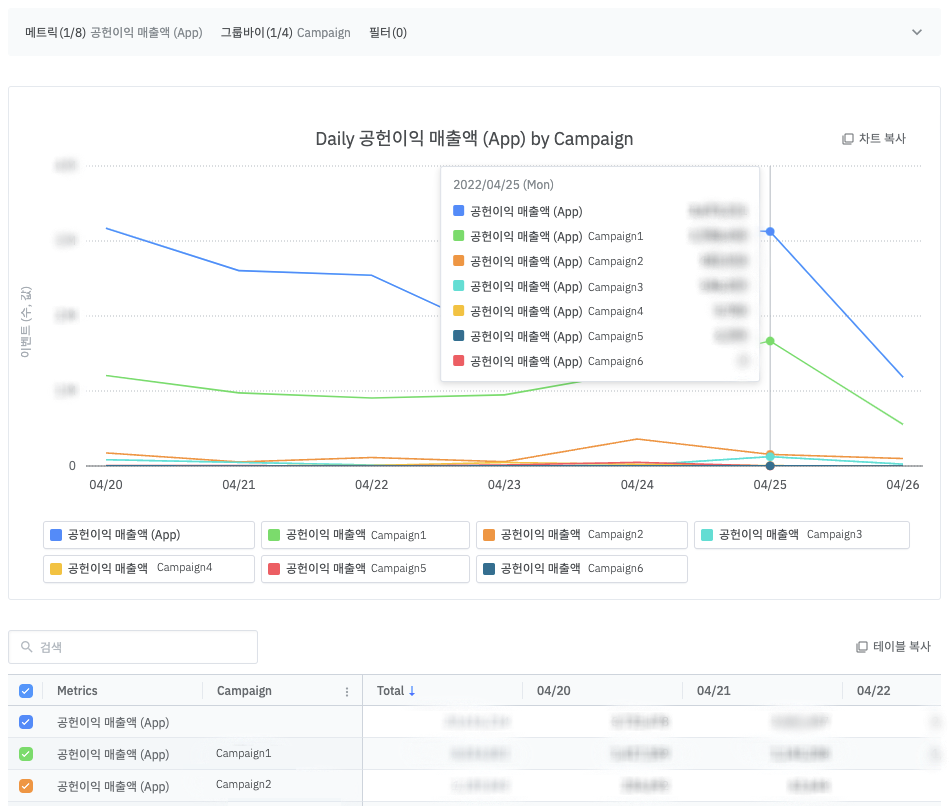Click the chart copy icon
949x806 pixels.
pyautogui.click(x=848, y=139)
